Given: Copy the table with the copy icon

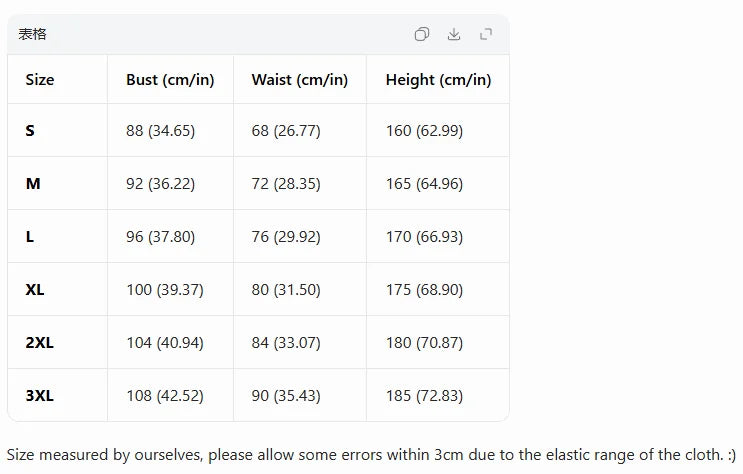Looking at the screenshot, I should [x=422, y=34].
